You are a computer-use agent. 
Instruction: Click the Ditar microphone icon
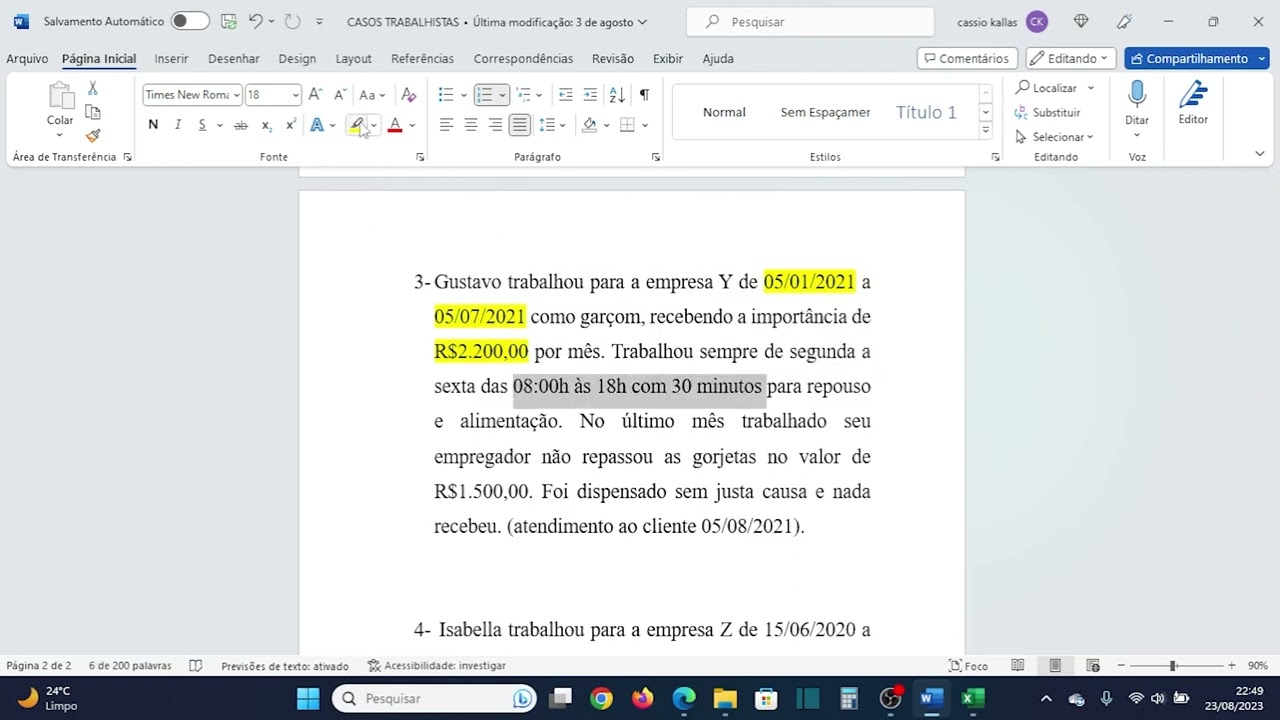coord(1137,95)
